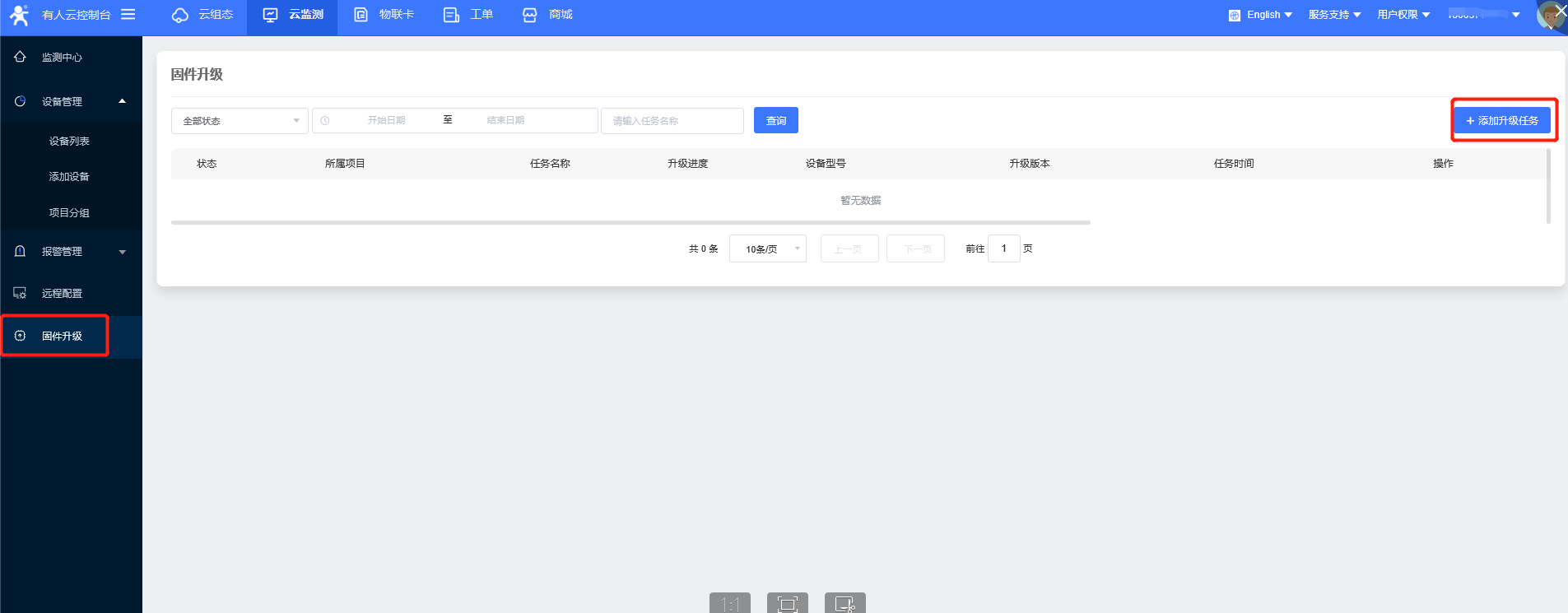Click the 添加升级任务 button

(1502, 121)
